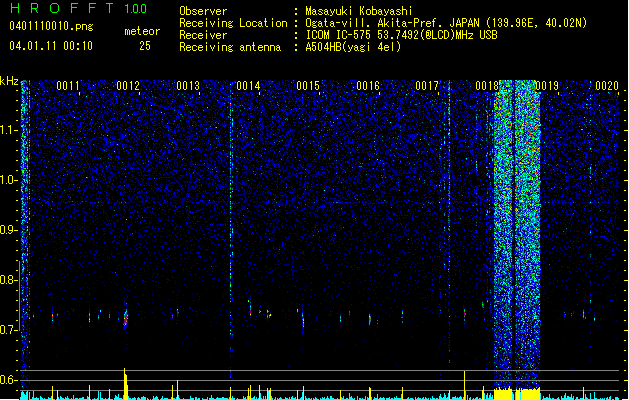Click the timestamp 04.01.11 00:10

(x=51, y=46)
